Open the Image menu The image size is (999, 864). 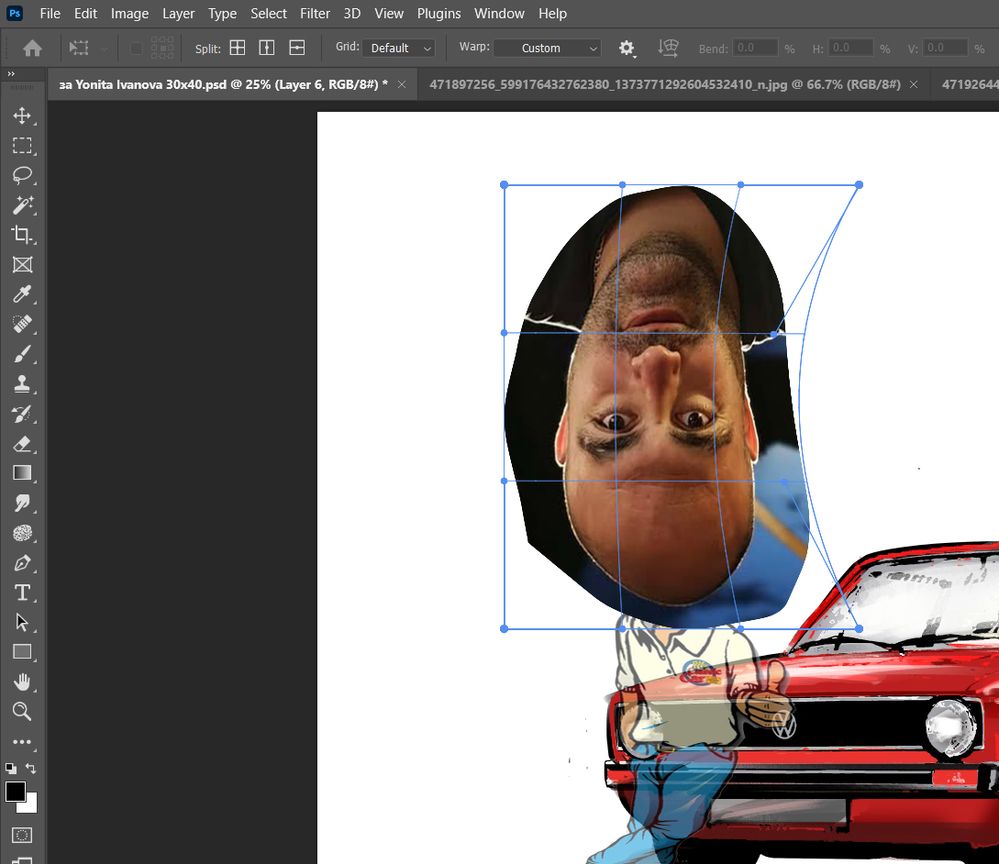click(129, 13)
